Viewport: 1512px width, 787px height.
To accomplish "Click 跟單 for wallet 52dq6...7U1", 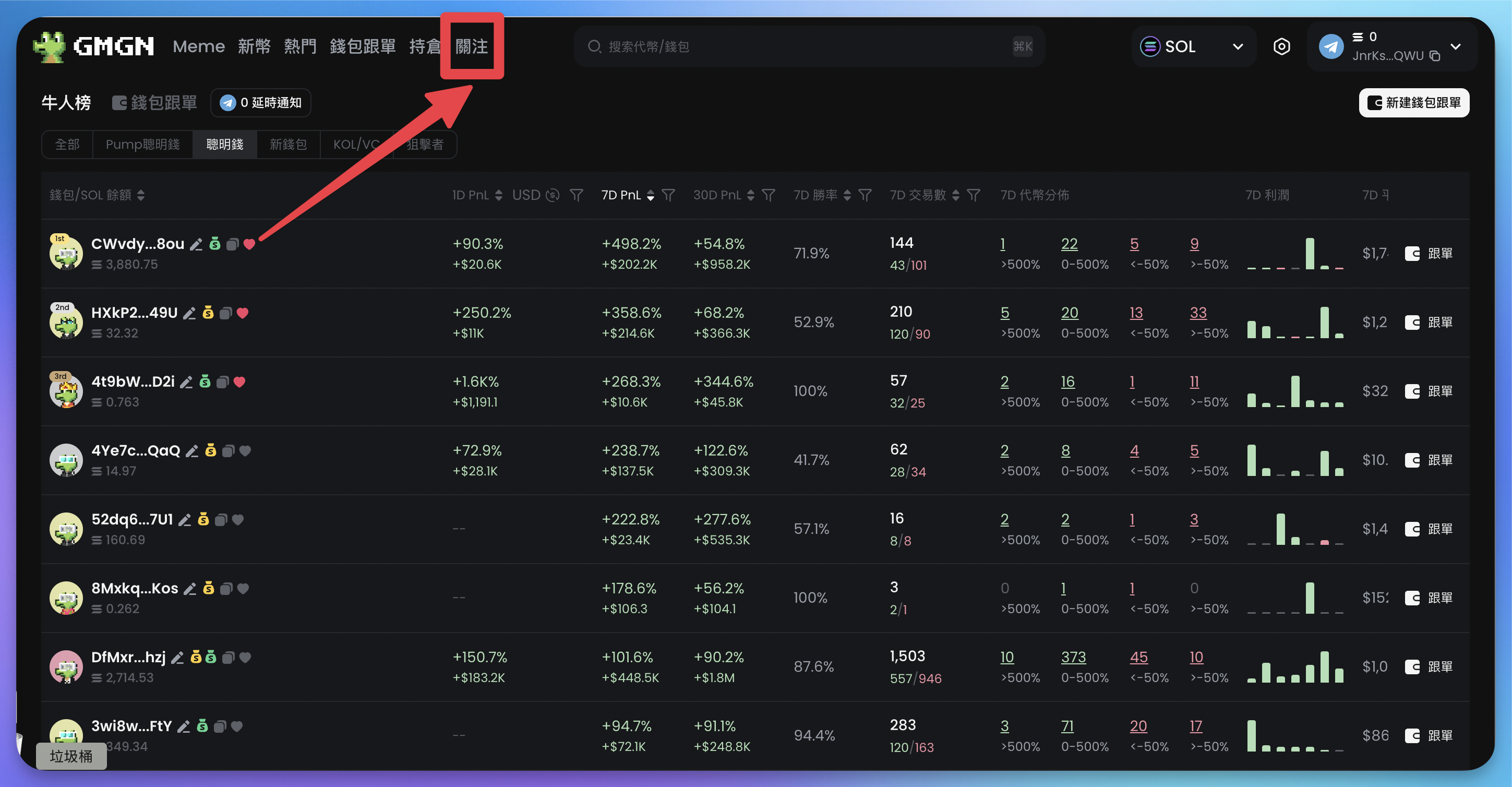I will pyautogui.click(x=1429, y=529).
